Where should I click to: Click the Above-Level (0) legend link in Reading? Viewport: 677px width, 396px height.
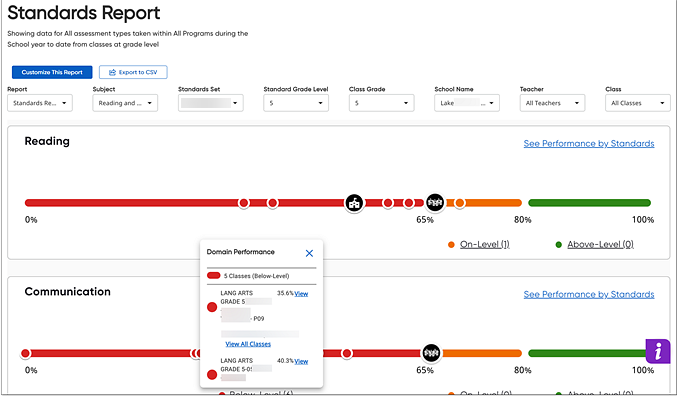pos(600,245)
